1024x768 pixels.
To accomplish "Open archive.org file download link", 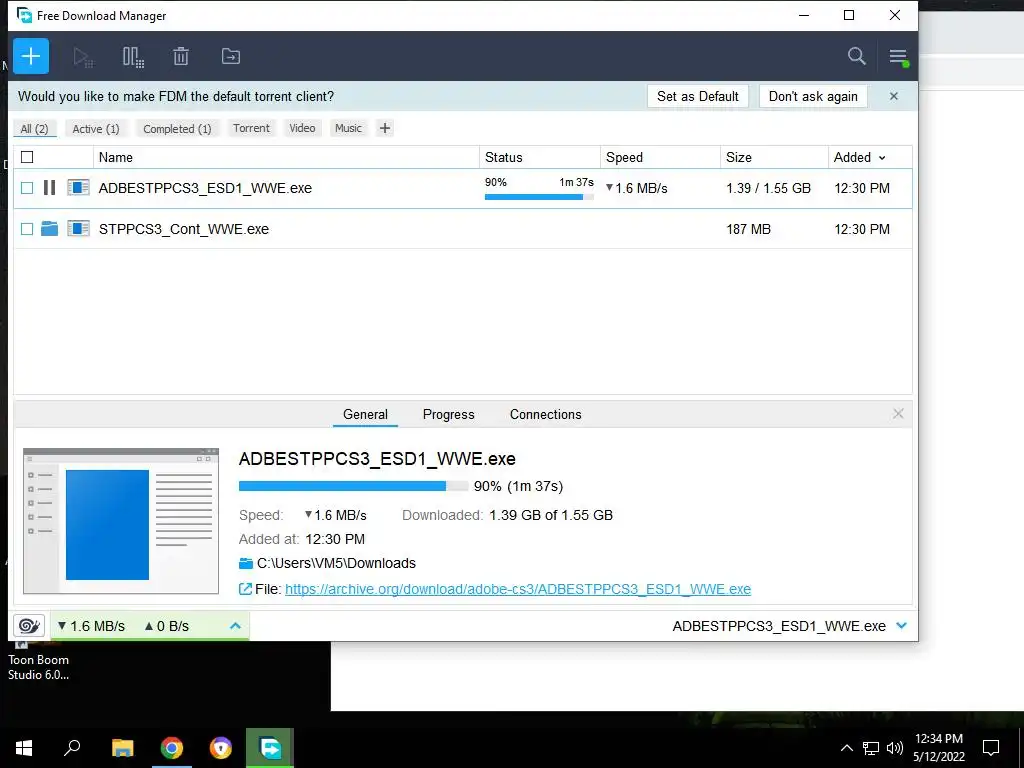I will pos(518,589).
